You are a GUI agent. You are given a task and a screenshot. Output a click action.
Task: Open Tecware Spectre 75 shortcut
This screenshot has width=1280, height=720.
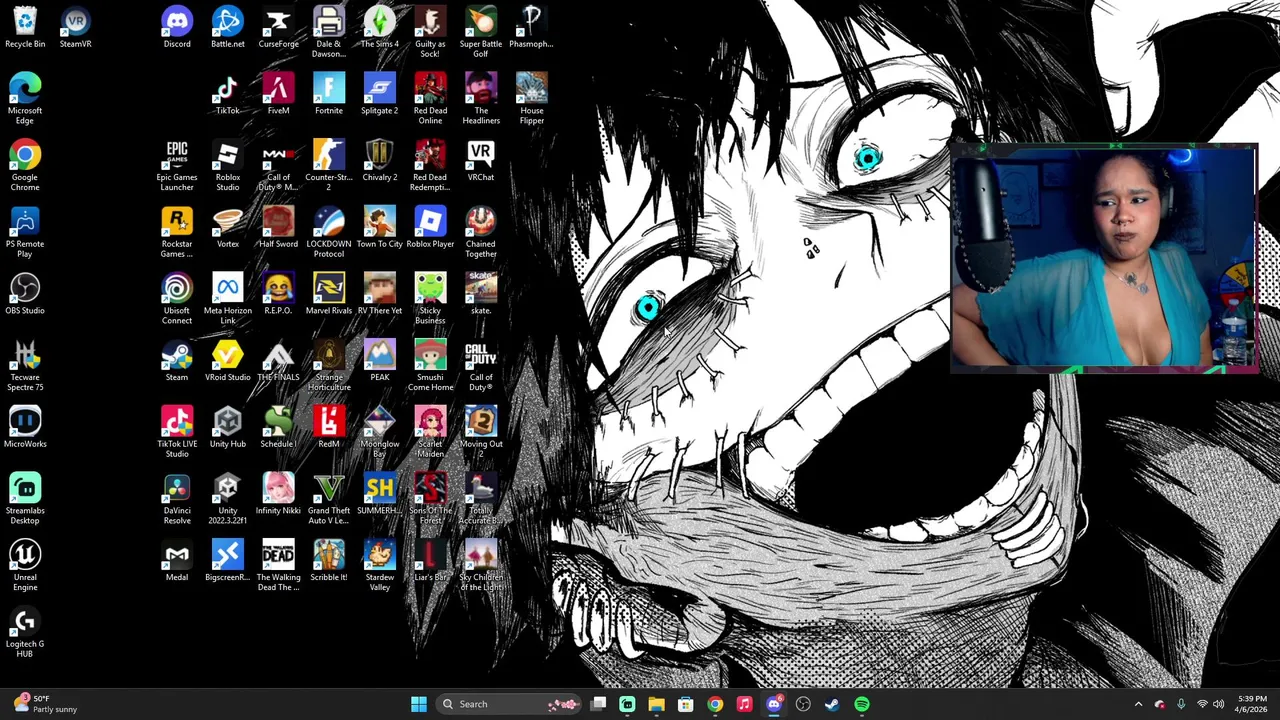click(25, 365)
